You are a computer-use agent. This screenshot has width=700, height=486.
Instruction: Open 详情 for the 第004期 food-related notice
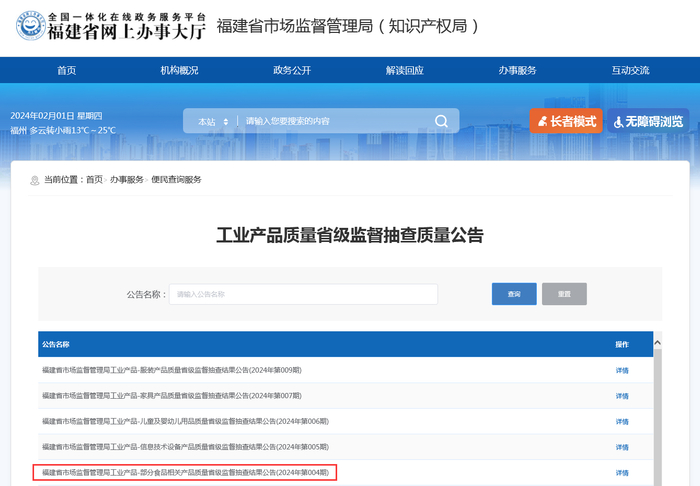click(x=622, y=473)
